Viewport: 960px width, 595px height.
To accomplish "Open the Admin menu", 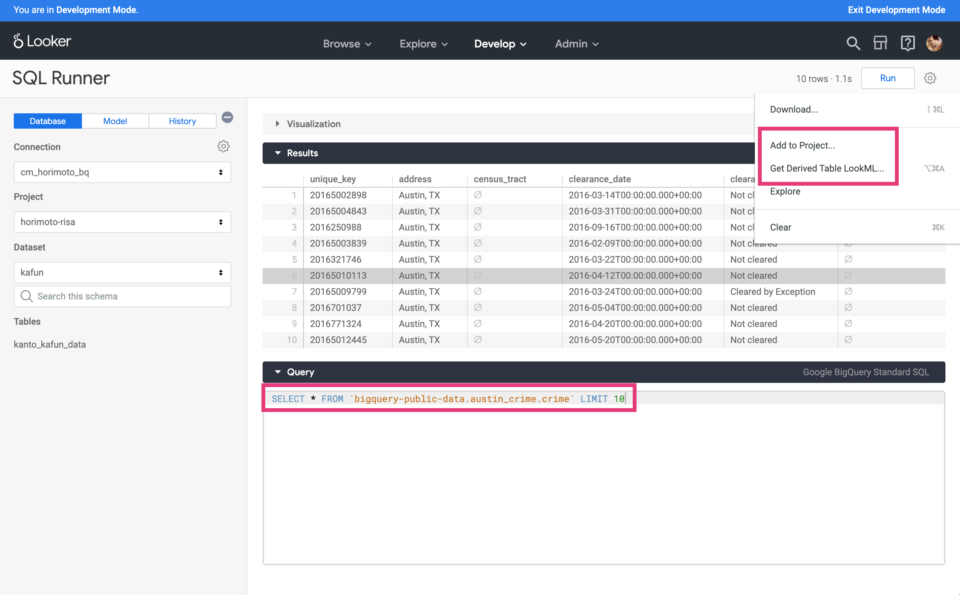I will click(x=577, y=44).
